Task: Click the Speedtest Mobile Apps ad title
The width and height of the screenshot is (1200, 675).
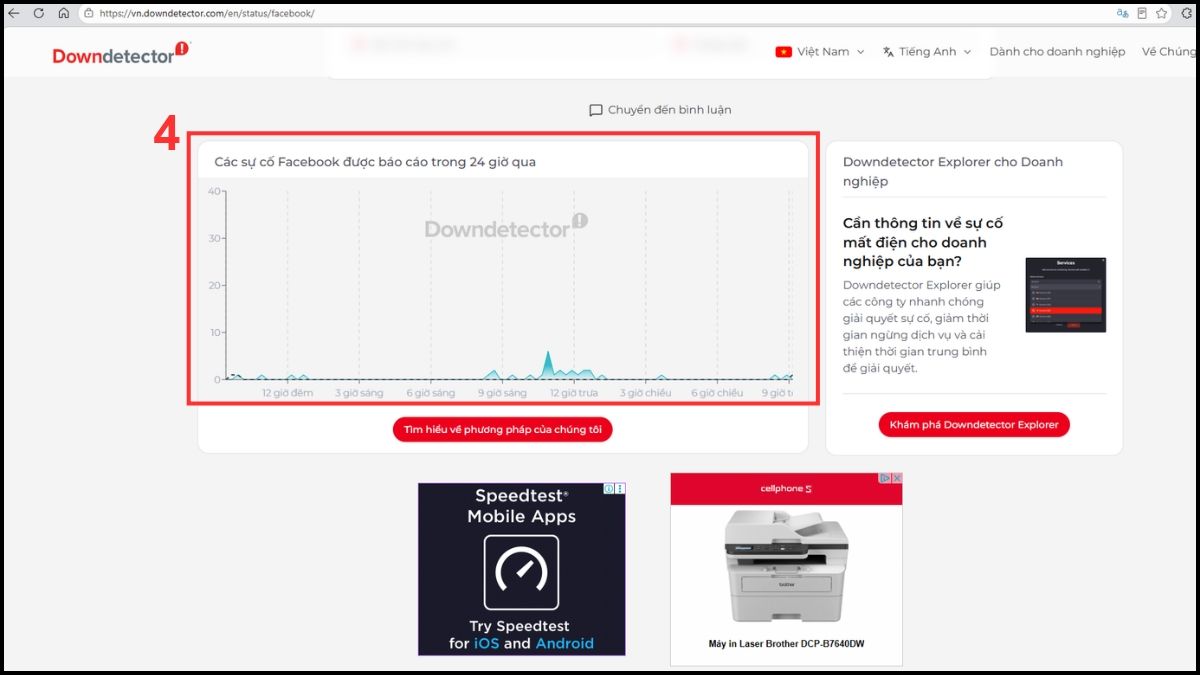Action: tap(521, 506)
